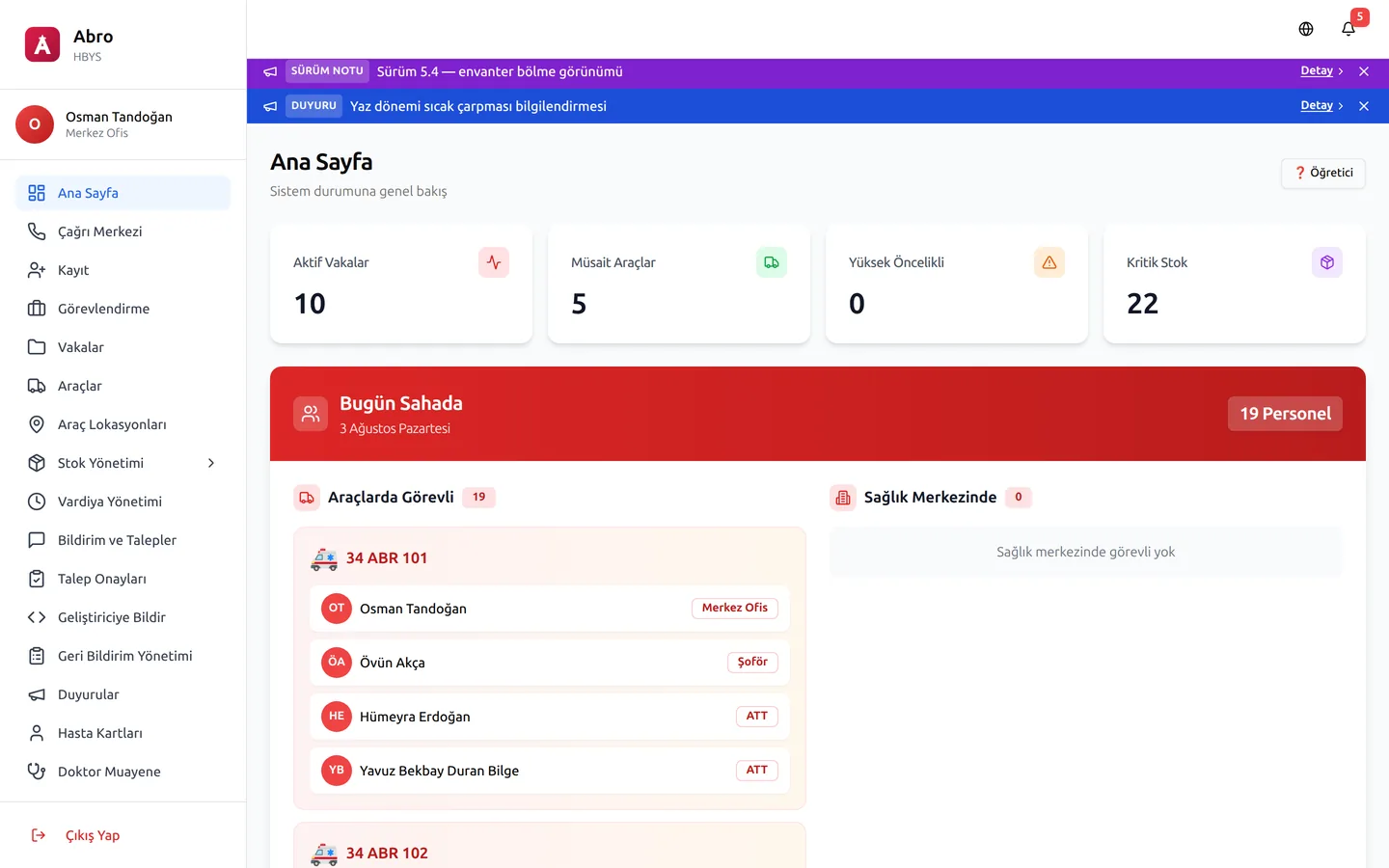The width and height of the screenshot is (1389, 868).
Task: Select the Yavuz Bekbay Duran Bilge row
Action: click(x=550, y=771)
